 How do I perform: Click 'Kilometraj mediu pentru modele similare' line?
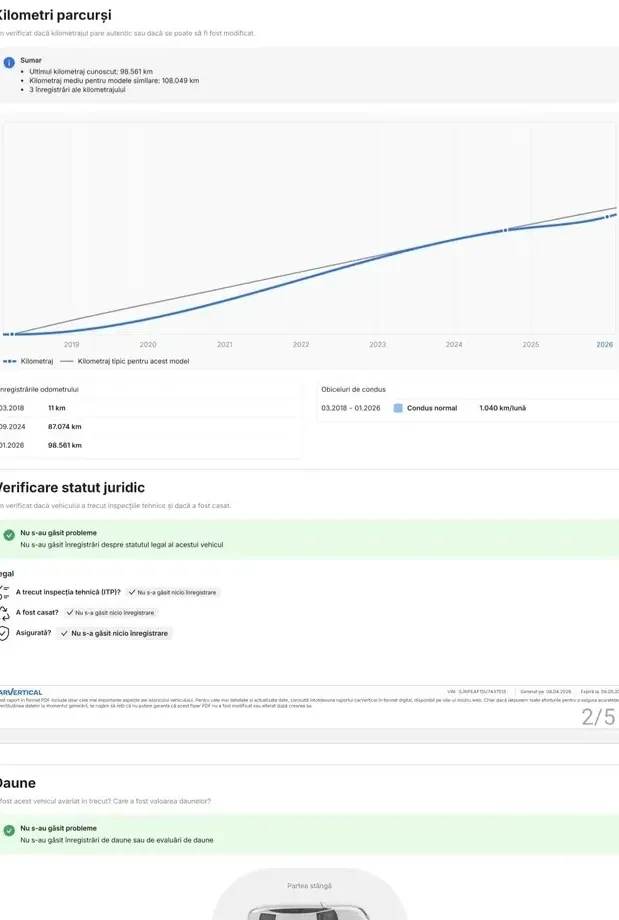tap(114, 80)
